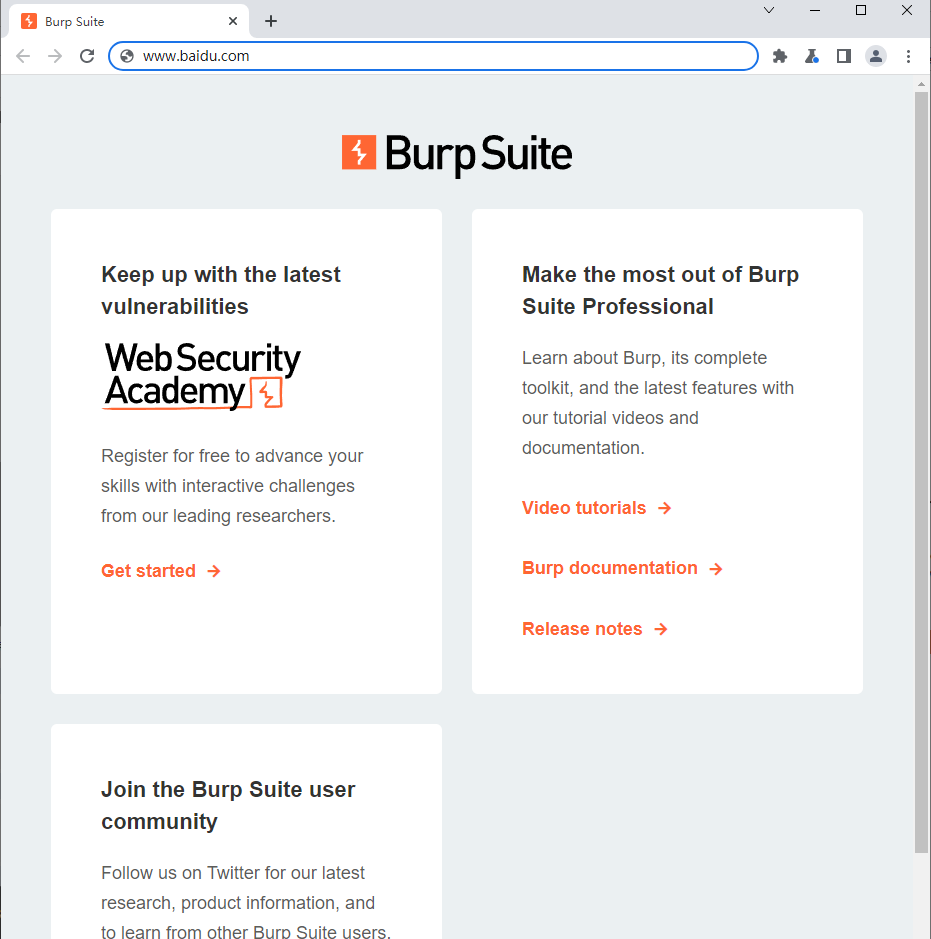The height and width of the screenshot is (939, 931).
Task: Open the user profile avatar
Action: pos(876,56)
